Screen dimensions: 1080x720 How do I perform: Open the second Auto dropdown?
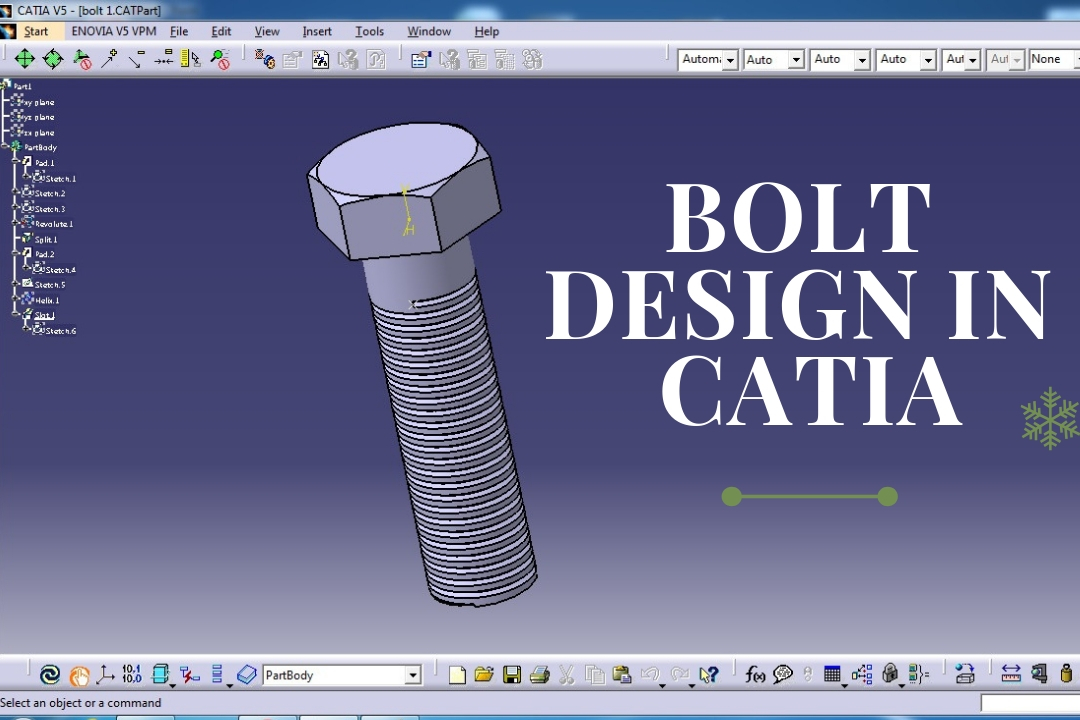point(774,60)
